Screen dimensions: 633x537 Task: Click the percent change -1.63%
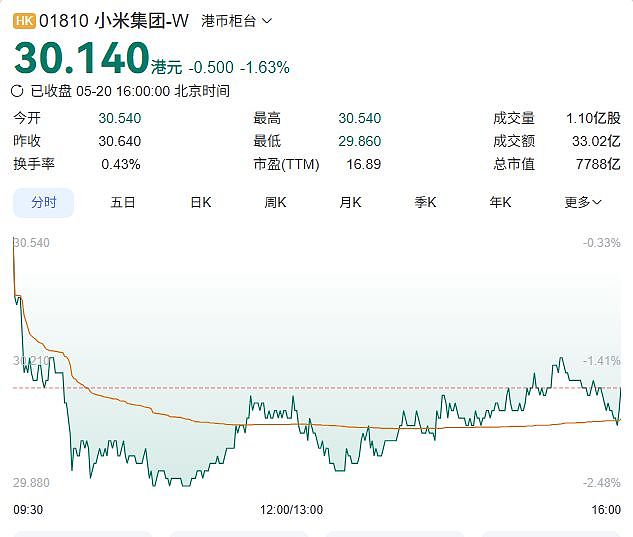pos(265,67)
